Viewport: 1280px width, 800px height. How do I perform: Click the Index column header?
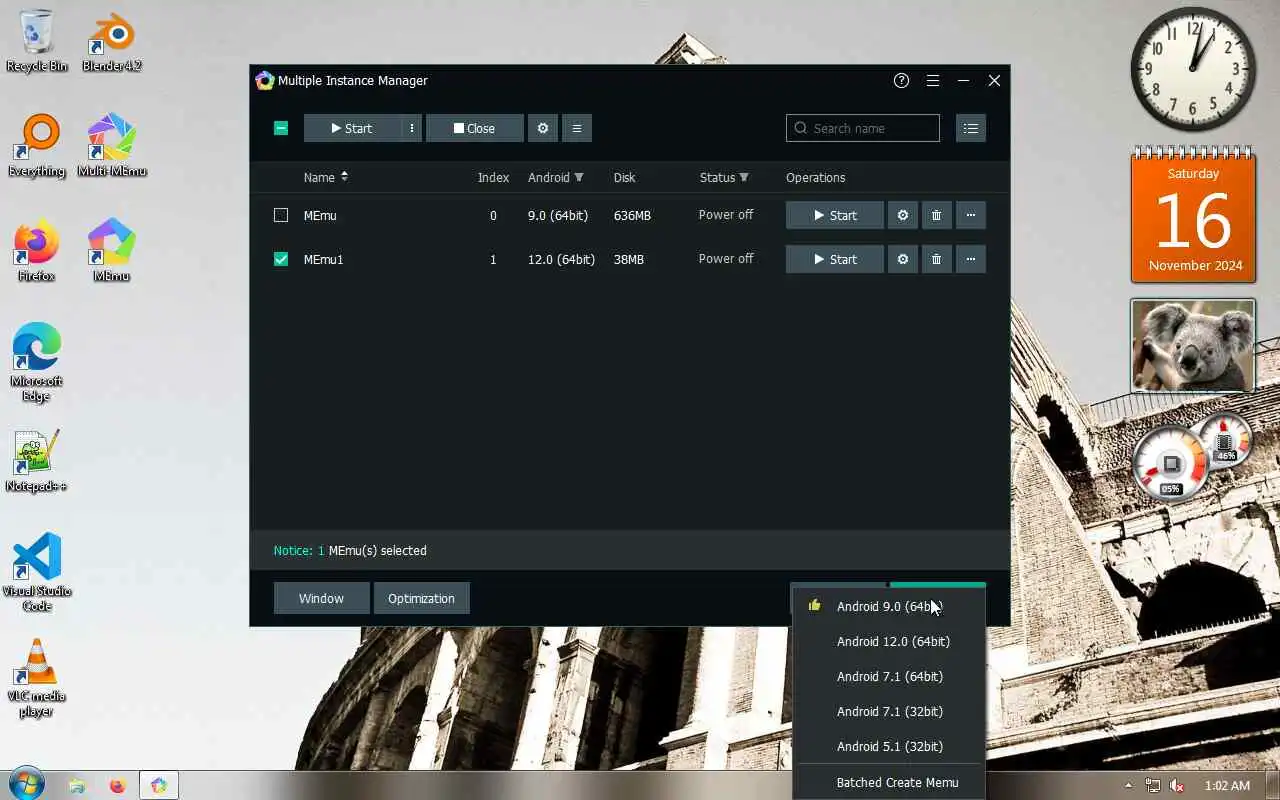tap(493, 177)
